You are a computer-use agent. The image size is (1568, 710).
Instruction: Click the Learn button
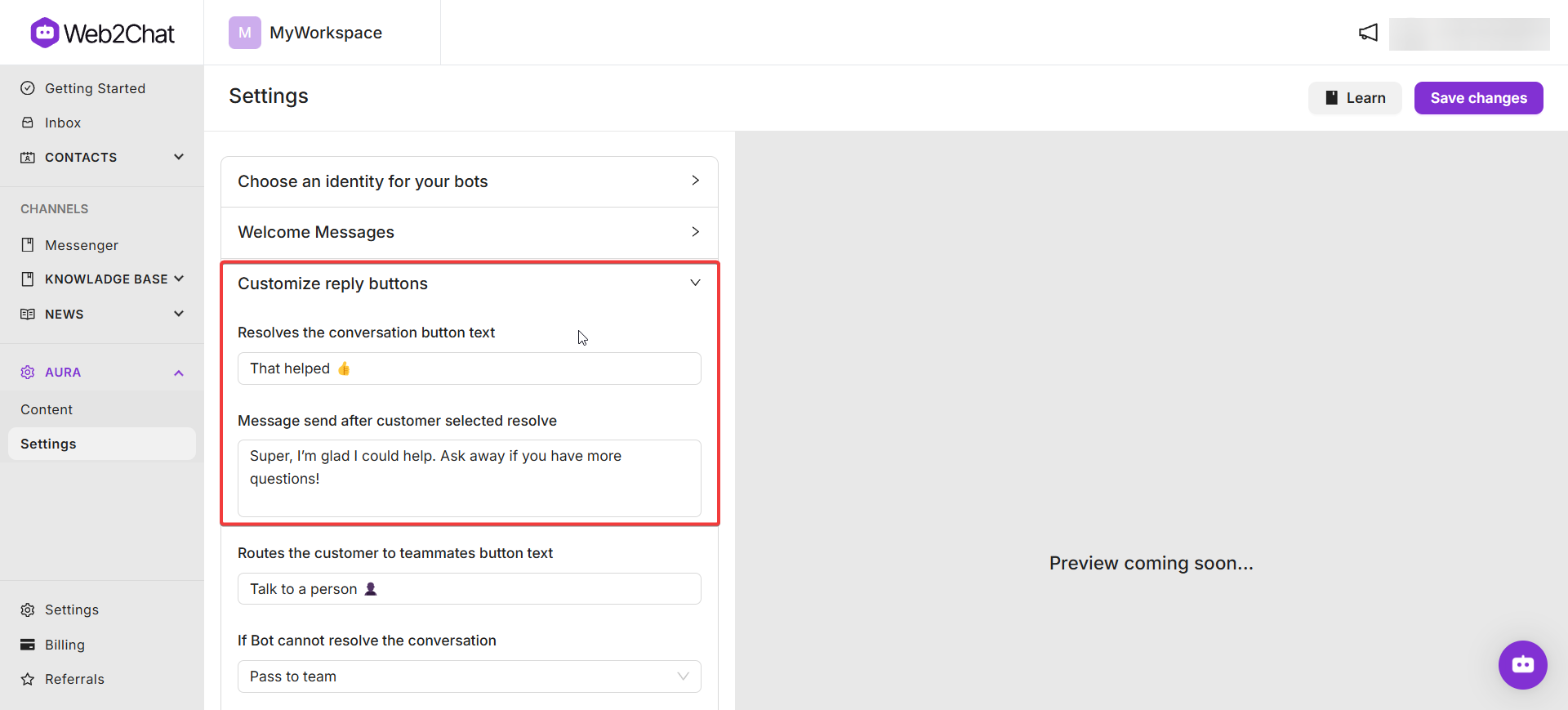click(x=1355, y=98)
